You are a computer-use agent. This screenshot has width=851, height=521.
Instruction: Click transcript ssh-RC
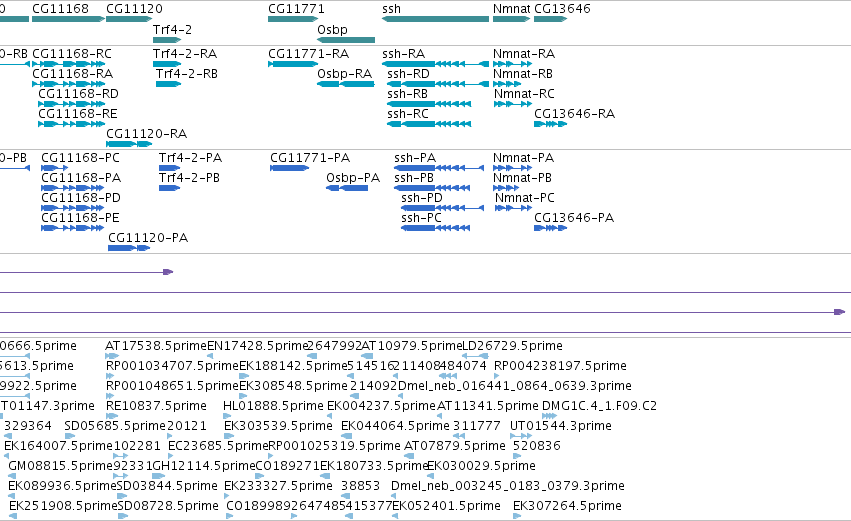click(408, 113)
